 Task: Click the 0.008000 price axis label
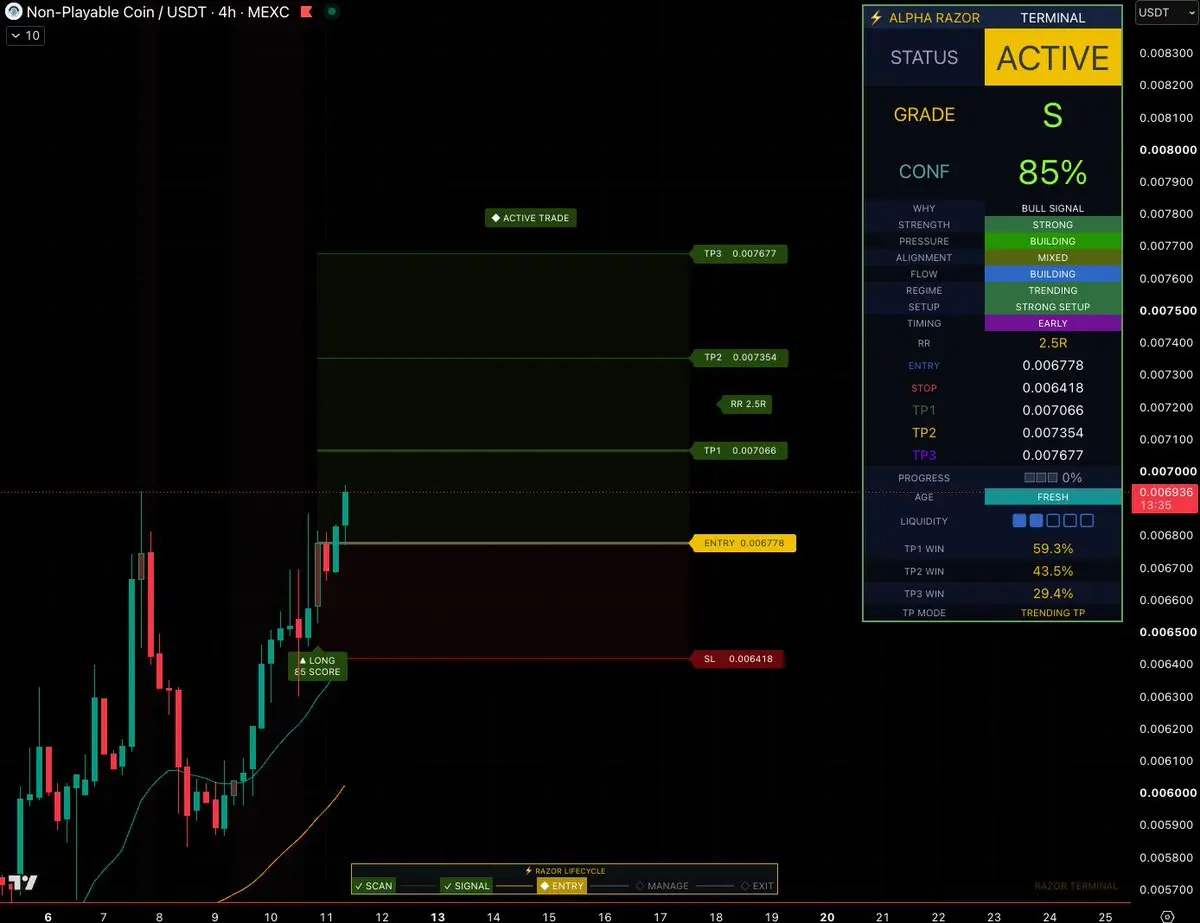[1167, 150]
